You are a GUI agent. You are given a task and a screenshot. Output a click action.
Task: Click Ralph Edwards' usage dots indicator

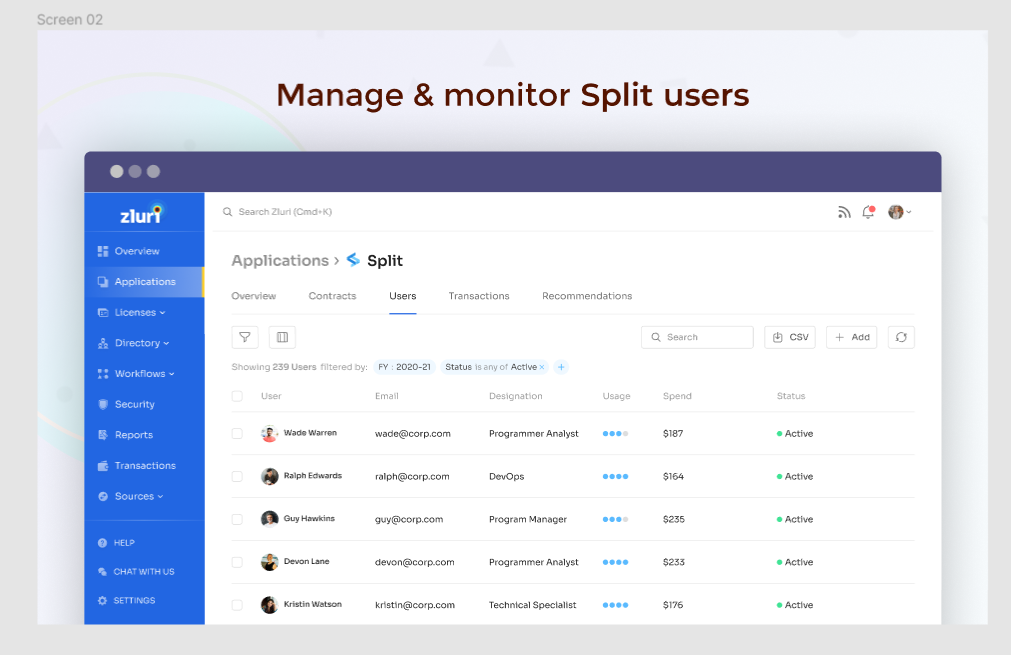615,476
